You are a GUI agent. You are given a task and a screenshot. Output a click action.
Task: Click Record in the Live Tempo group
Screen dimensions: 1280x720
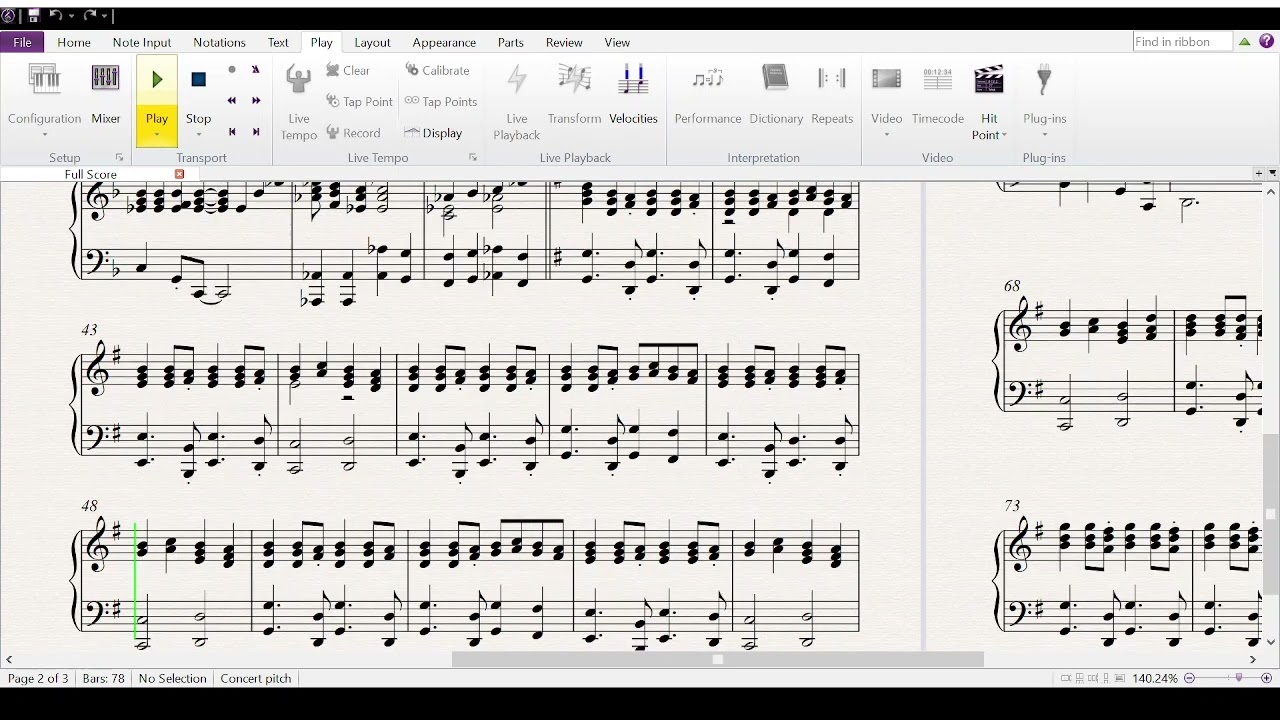[x=353, y=132]
